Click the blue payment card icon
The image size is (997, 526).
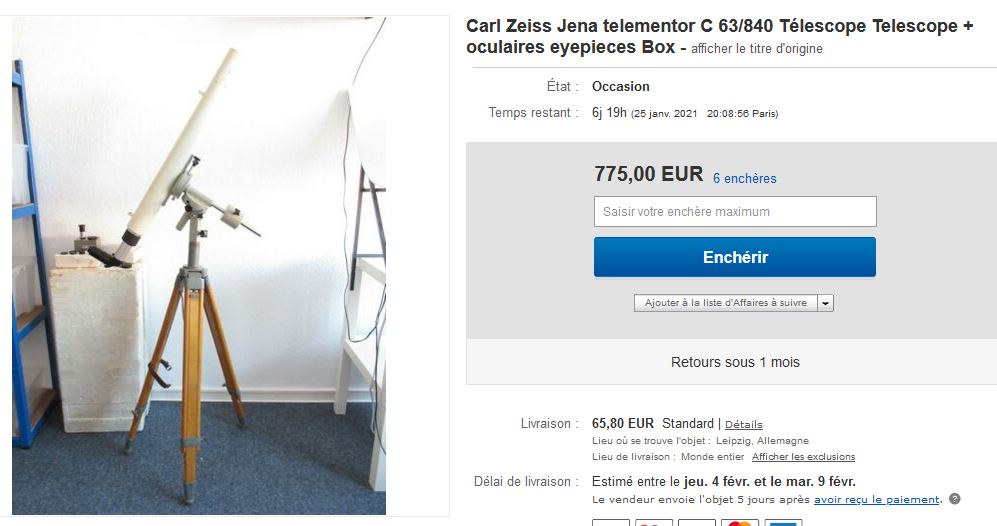(x=783, y=523)
